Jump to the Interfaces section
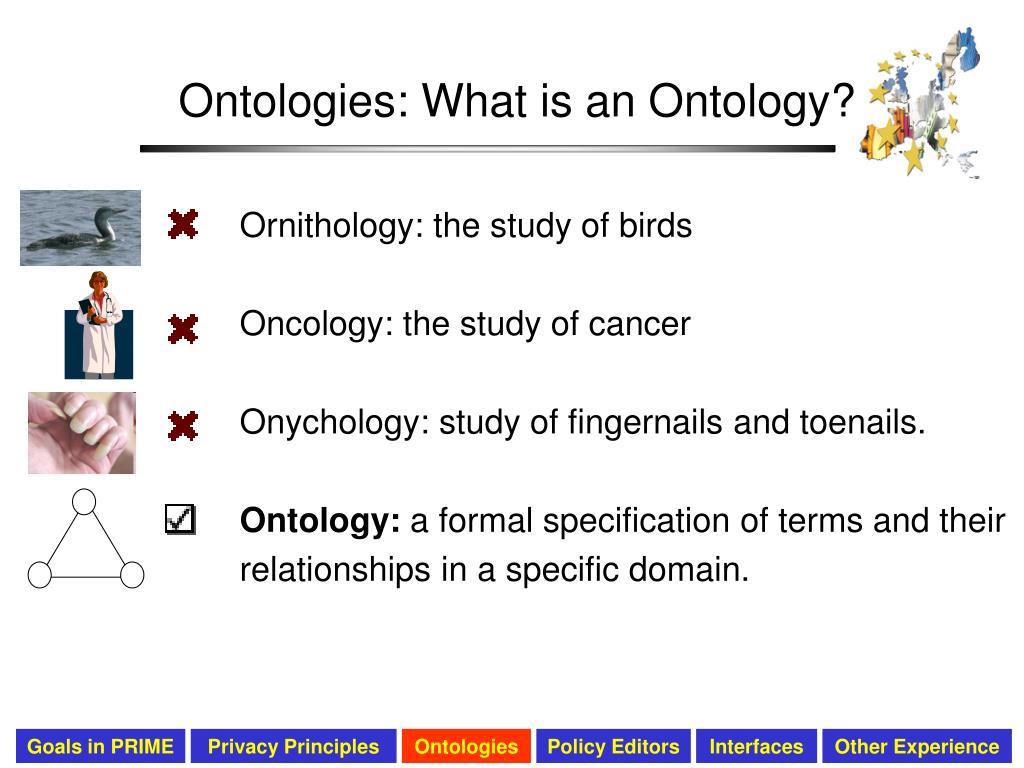1024x768 pixels. pos(756,746)
